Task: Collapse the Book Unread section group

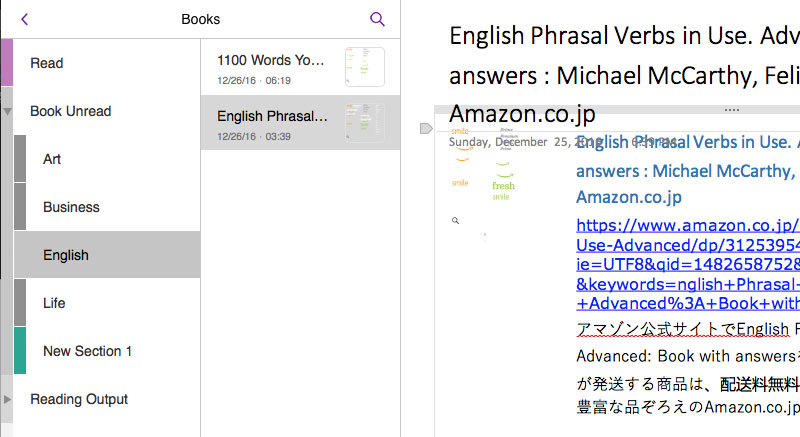Action: point(7,111)
